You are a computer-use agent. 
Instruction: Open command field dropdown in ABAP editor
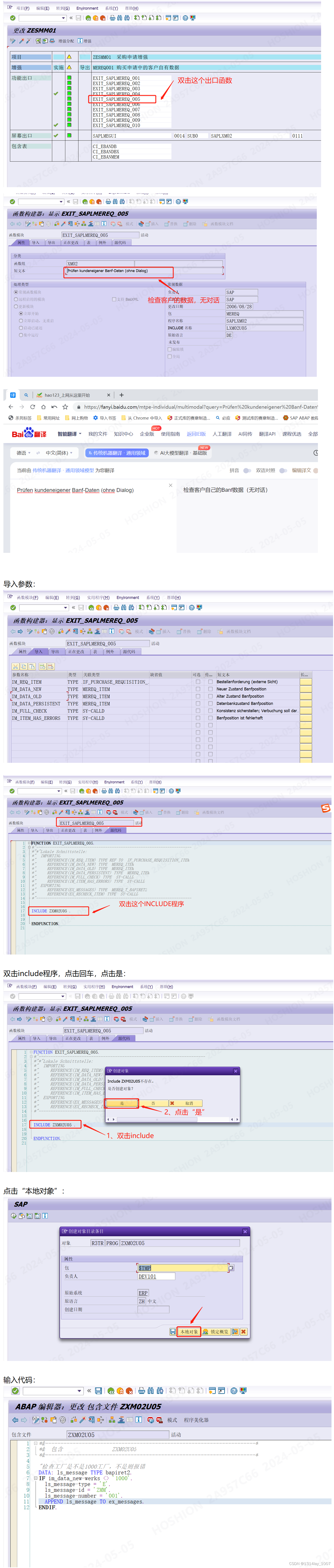pyautogui.click(x=79, y=1391)
